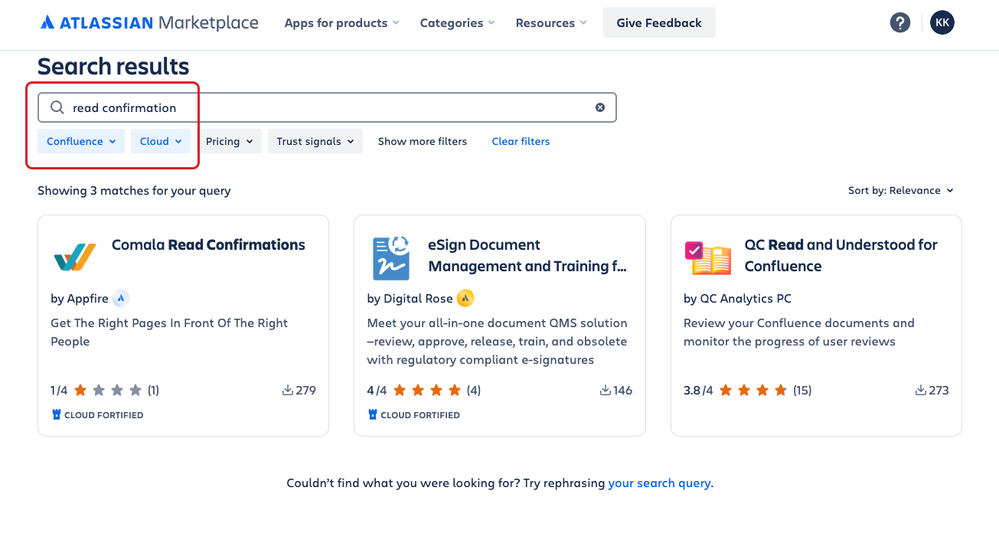The image size is (999, 544).
Task: Click the Clear filters link
Action: coord(521,141)
